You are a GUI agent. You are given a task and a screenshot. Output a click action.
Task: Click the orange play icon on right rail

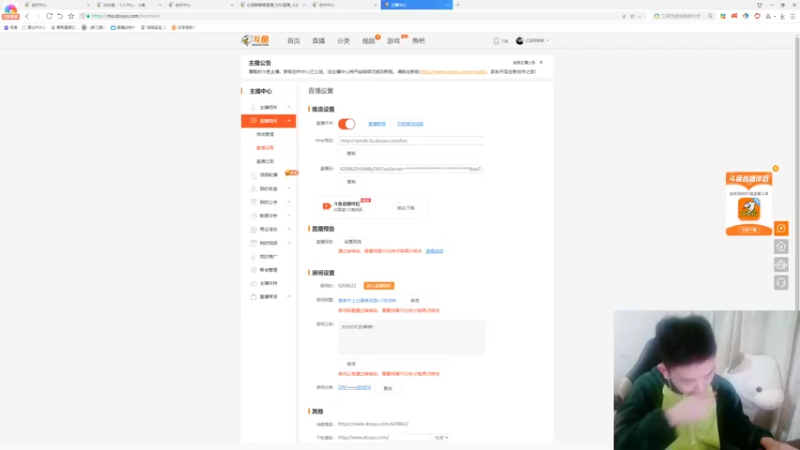(x=781, y=229)
